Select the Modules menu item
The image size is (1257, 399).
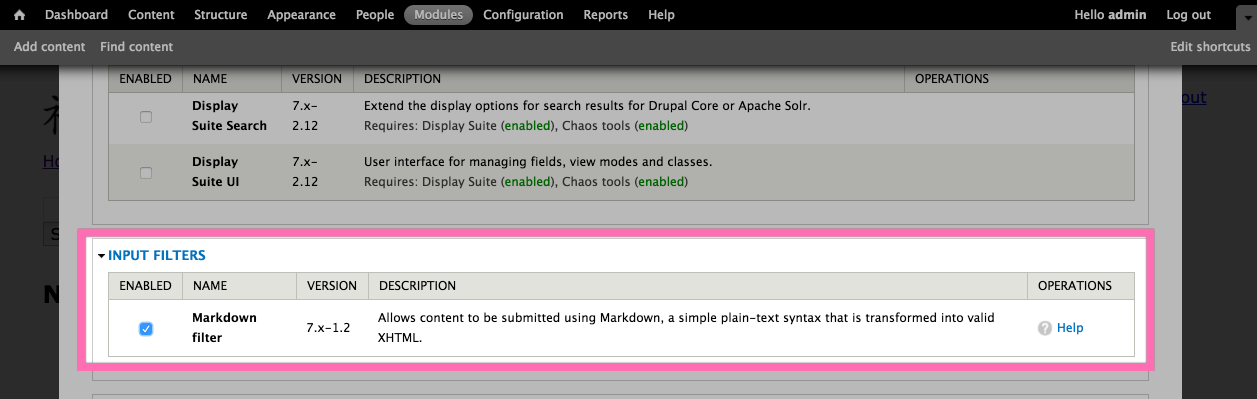438,15
